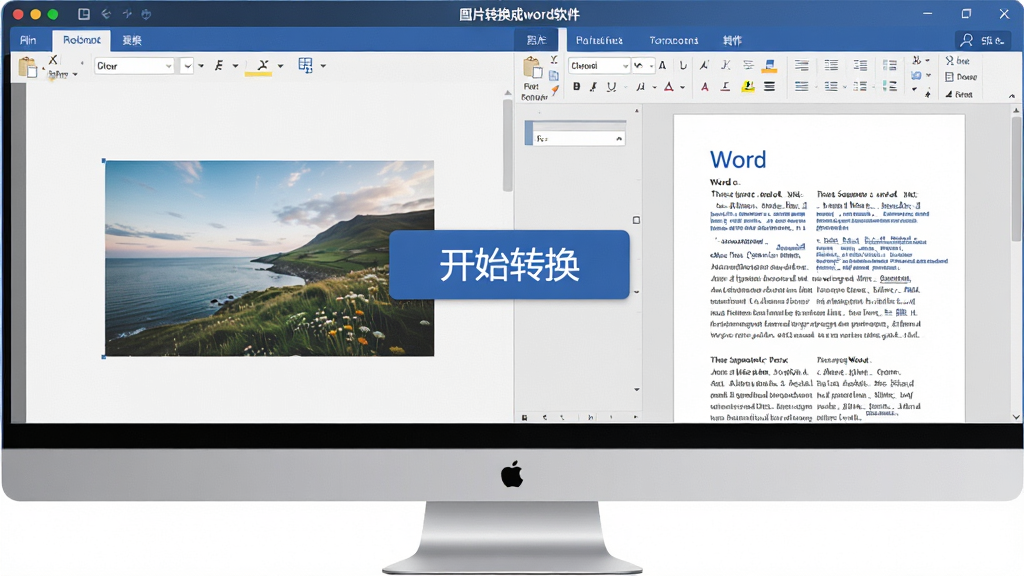1024x576 pixels.
Task: Click the blue and orange shading icon
Action: [769, 65]
